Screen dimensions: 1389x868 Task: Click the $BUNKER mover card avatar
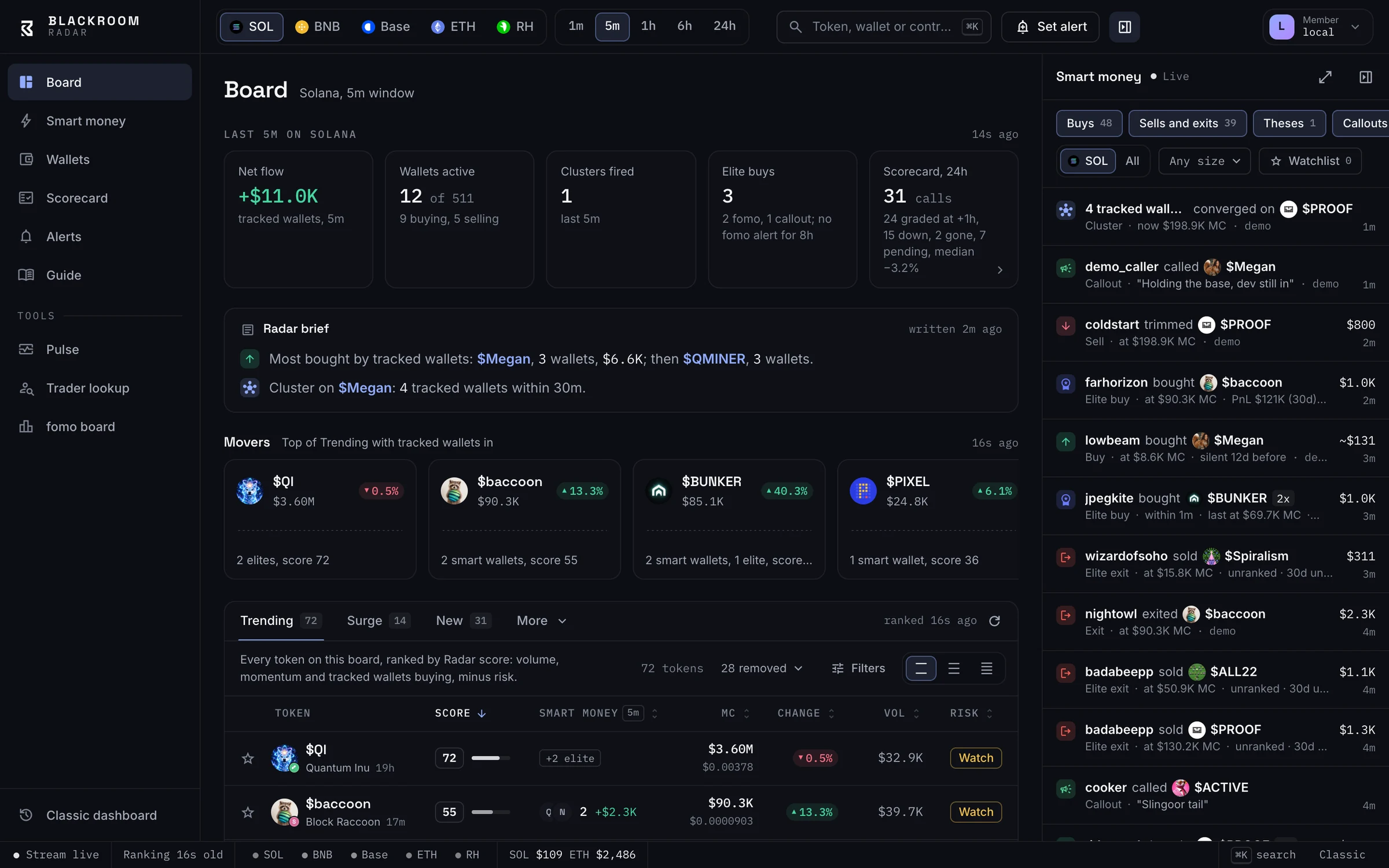click(659, 491)
